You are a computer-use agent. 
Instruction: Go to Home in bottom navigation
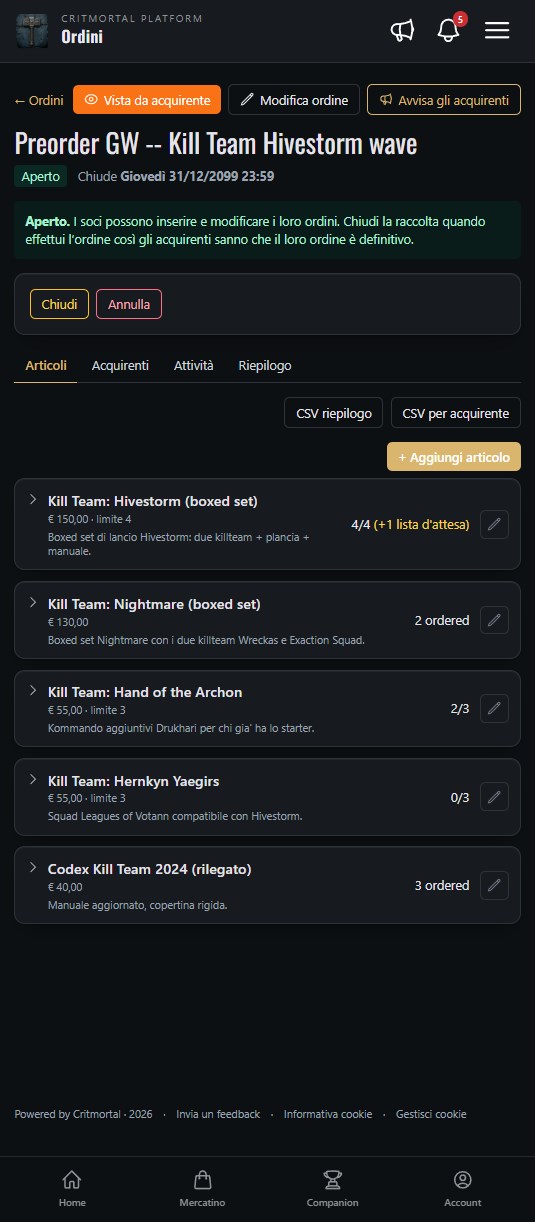pyautogui.click(x=71, y=1188)
